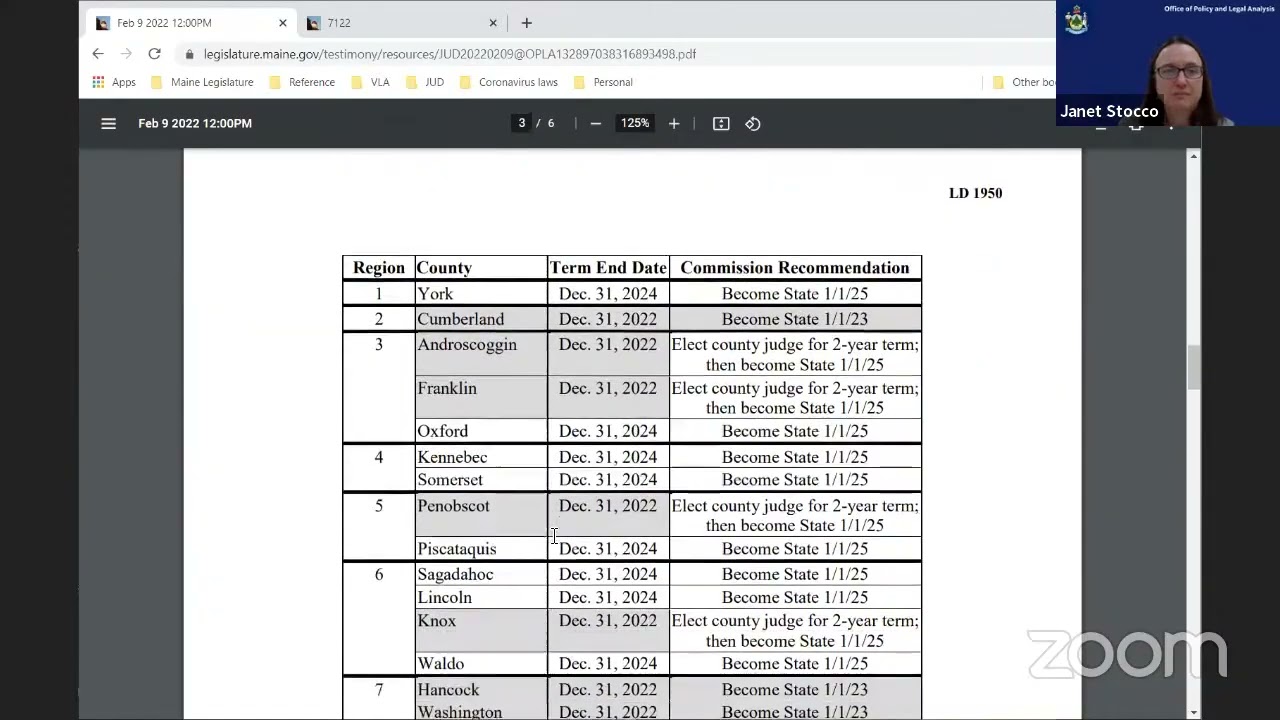The image size is (1280, 720).
Task: Click the 'York' county cell
Action: [481, 294]
